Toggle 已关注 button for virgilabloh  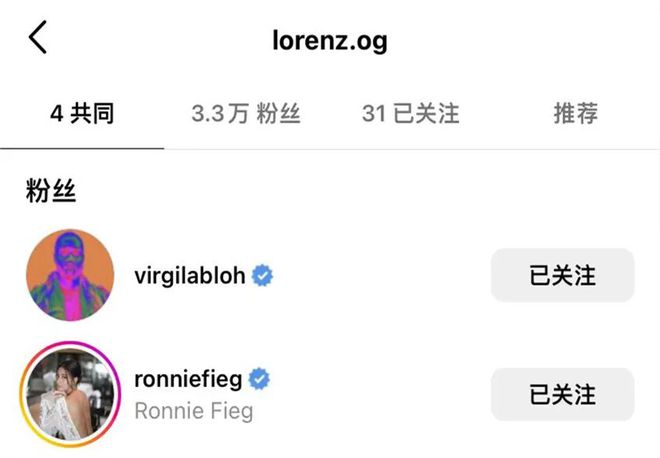pyautogui.click(x=562, y=275)
